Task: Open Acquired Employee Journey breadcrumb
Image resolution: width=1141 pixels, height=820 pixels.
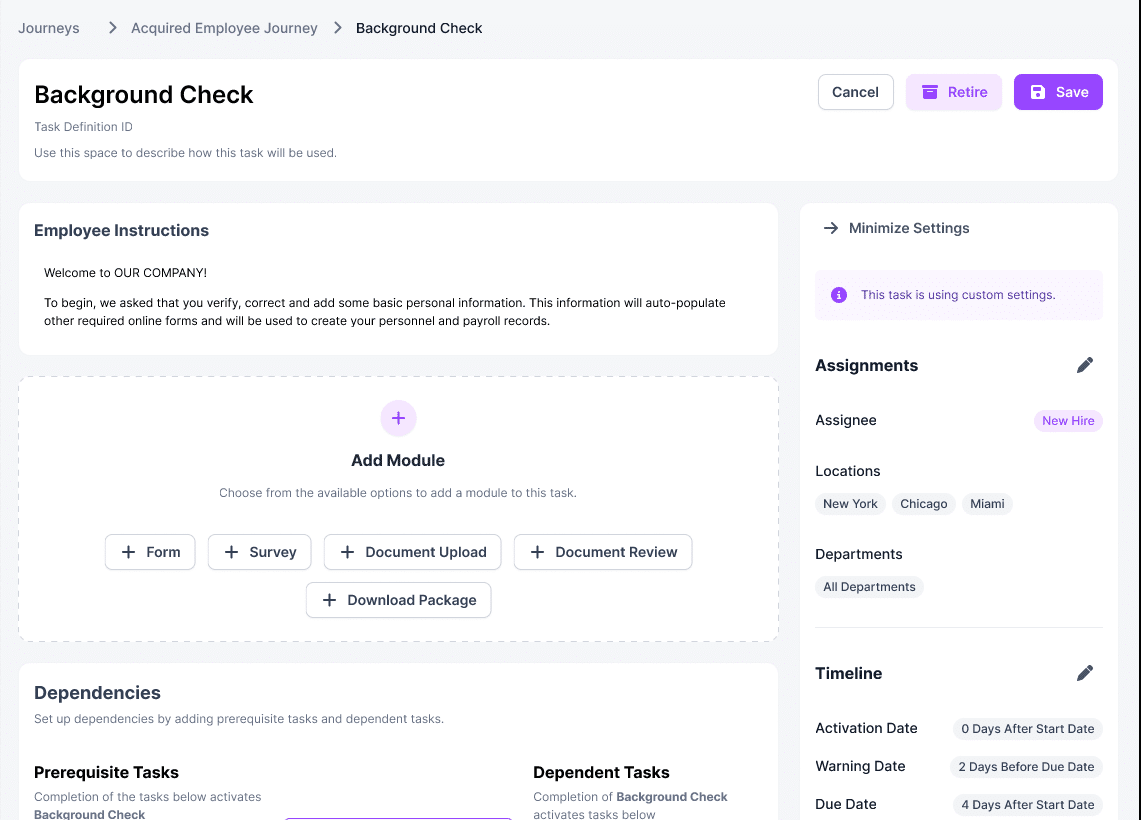Action: 224,28
